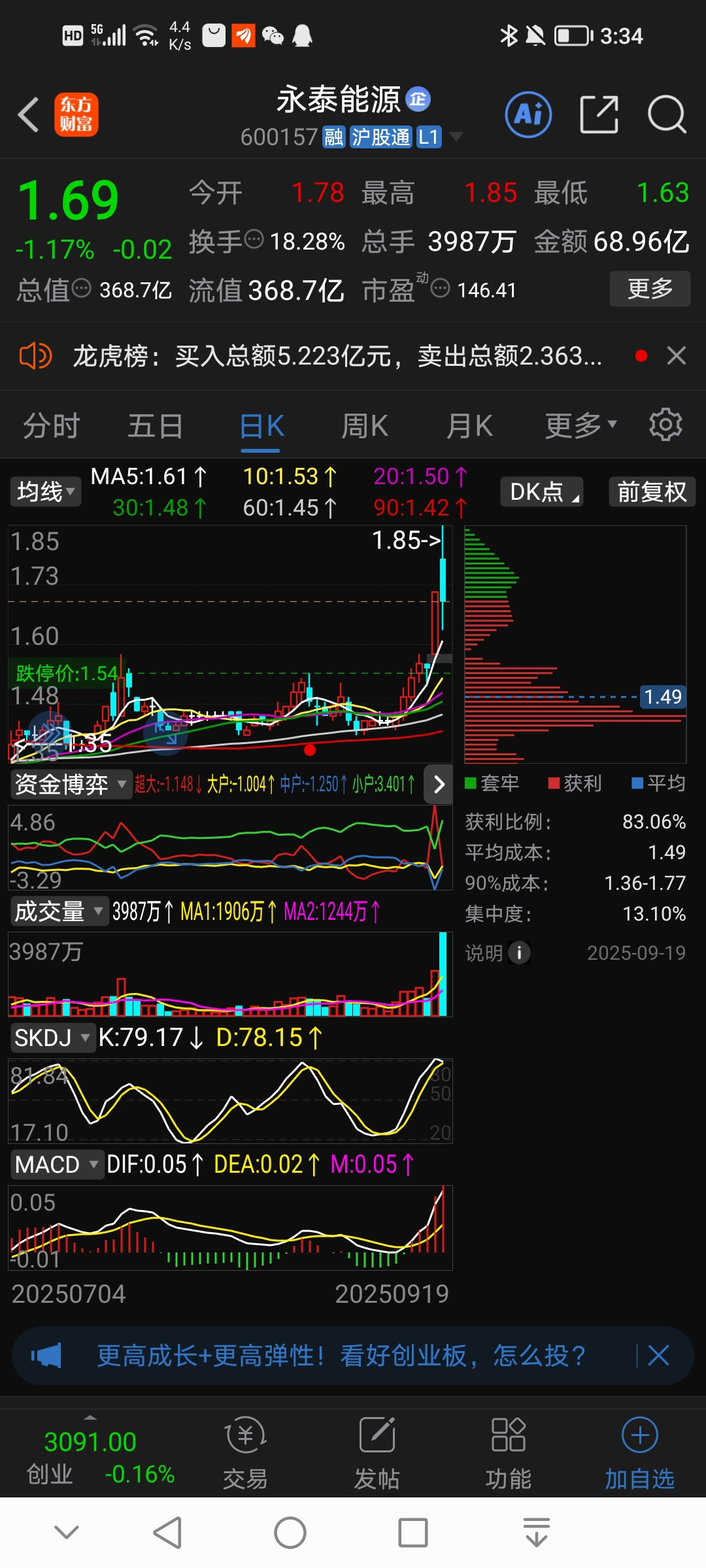Open the chart settings gear icon
The image size is (706, 1568).
665,425
